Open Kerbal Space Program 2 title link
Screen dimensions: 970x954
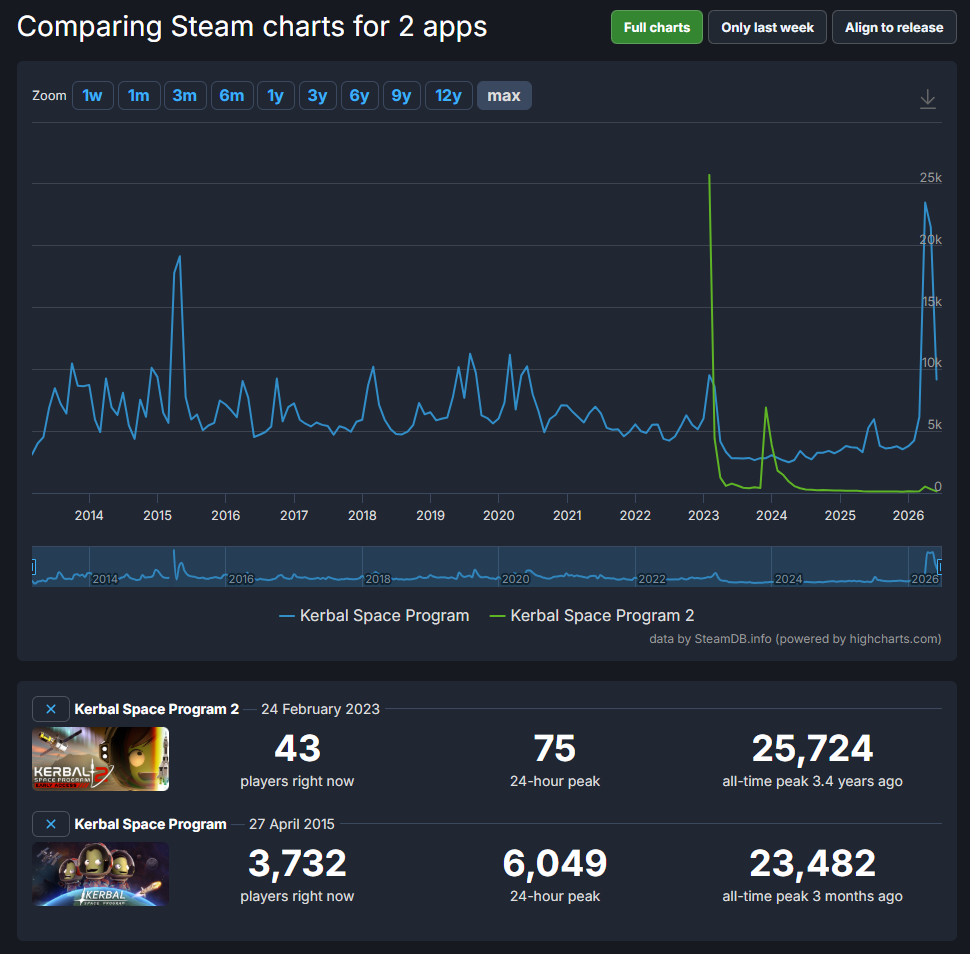157,709
